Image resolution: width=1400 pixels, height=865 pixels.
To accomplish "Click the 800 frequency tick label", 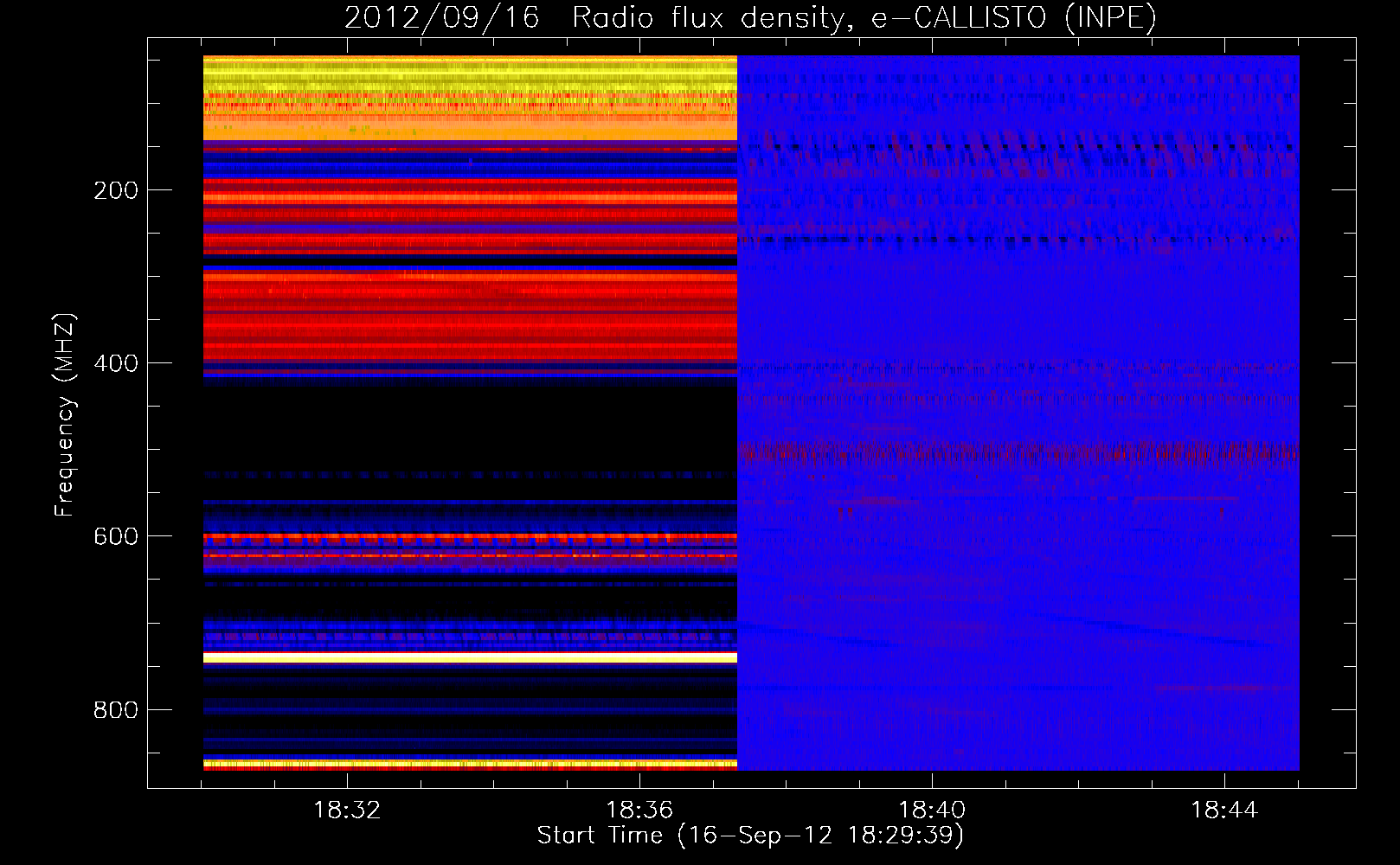I will (x=116, y=709).
